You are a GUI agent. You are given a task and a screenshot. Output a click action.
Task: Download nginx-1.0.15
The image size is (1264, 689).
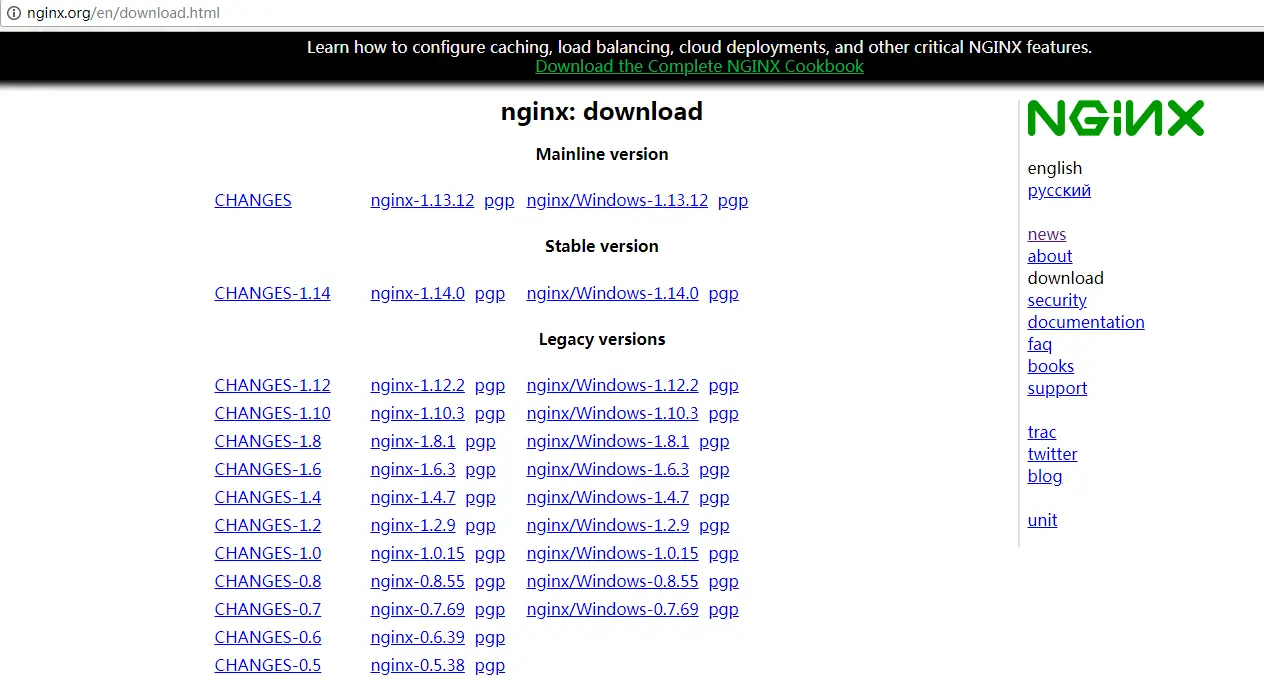[417, 553]
